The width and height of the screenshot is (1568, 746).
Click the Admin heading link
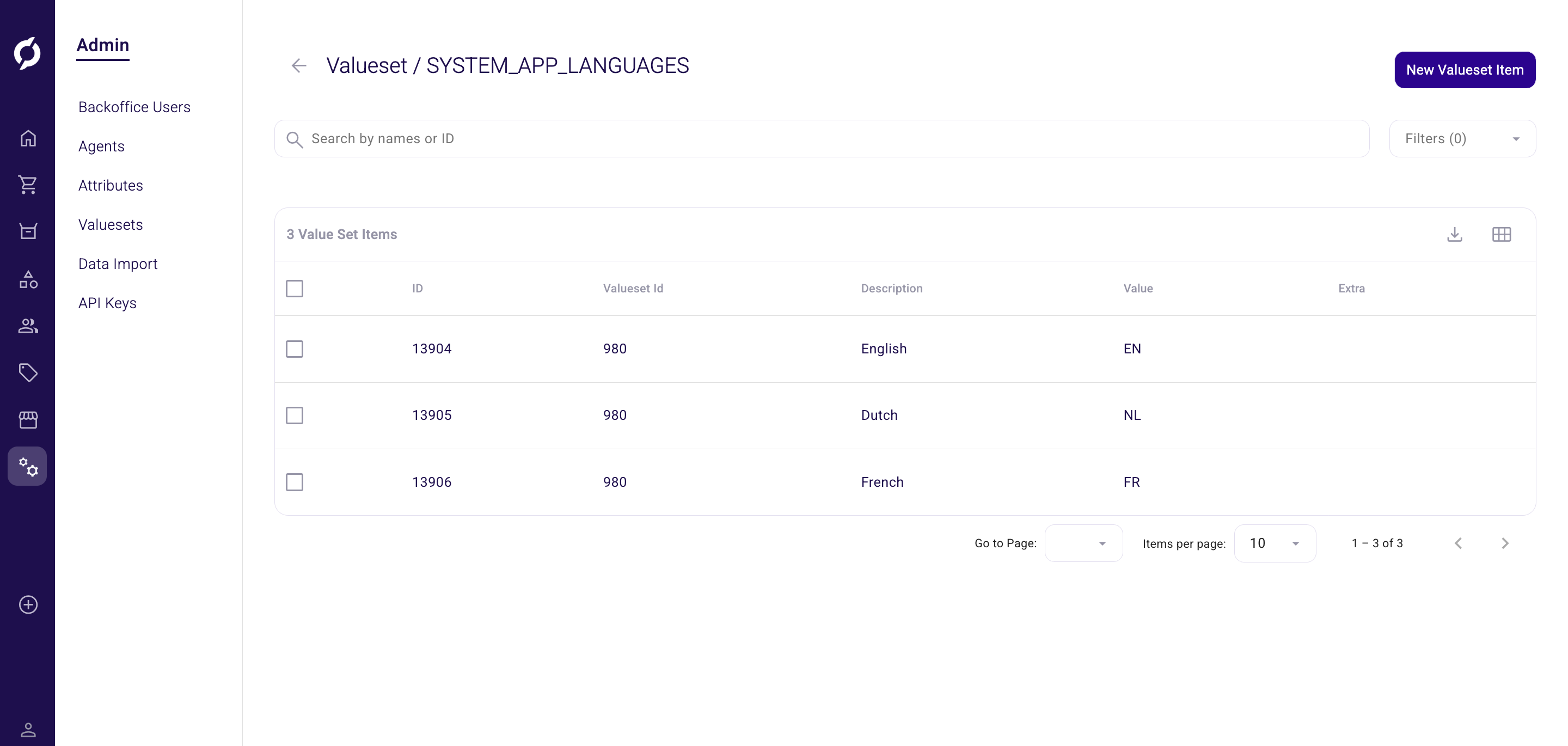[x=103, y=46]
